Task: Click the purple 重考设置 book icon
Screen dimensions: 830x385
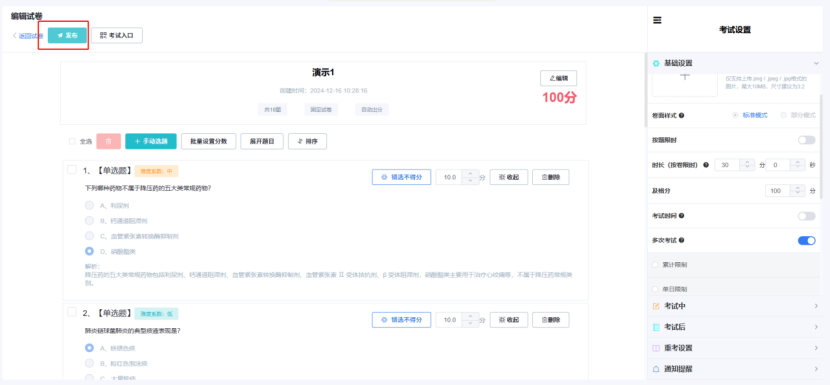Action: (656, 348)
